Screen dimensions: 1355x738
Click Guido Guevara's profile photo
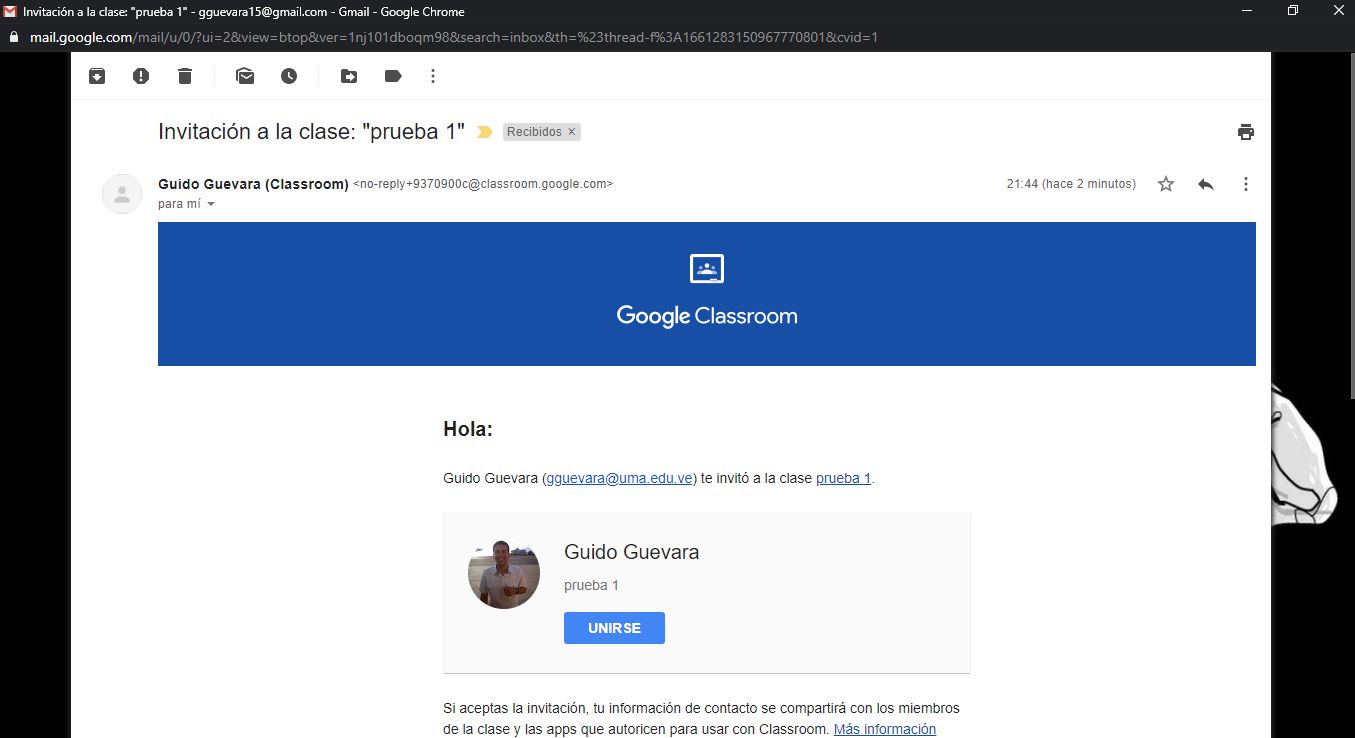[504, 572]
